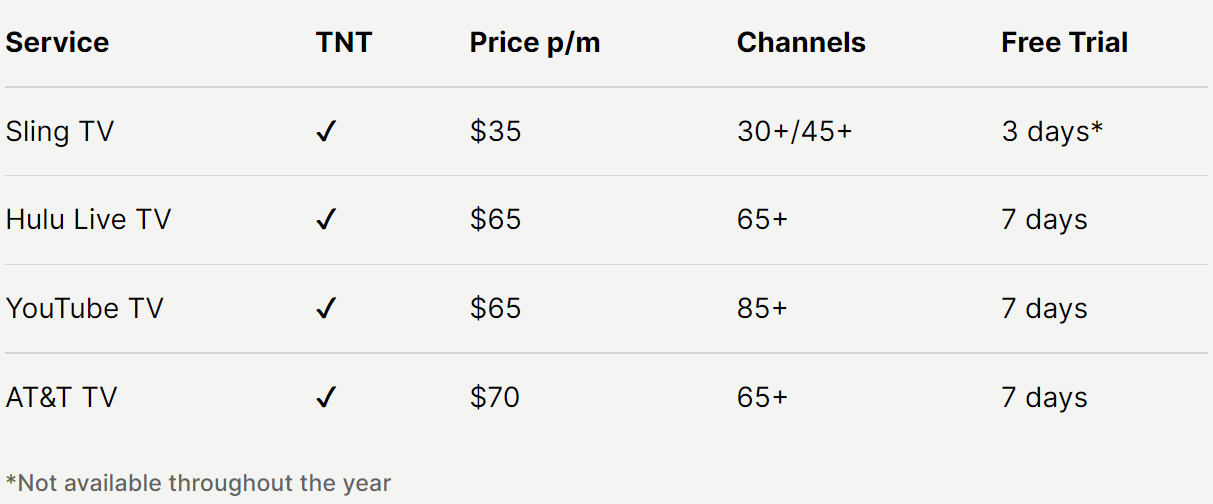Click the YouTube TV 7 days trial cell

coord(1044,309)
